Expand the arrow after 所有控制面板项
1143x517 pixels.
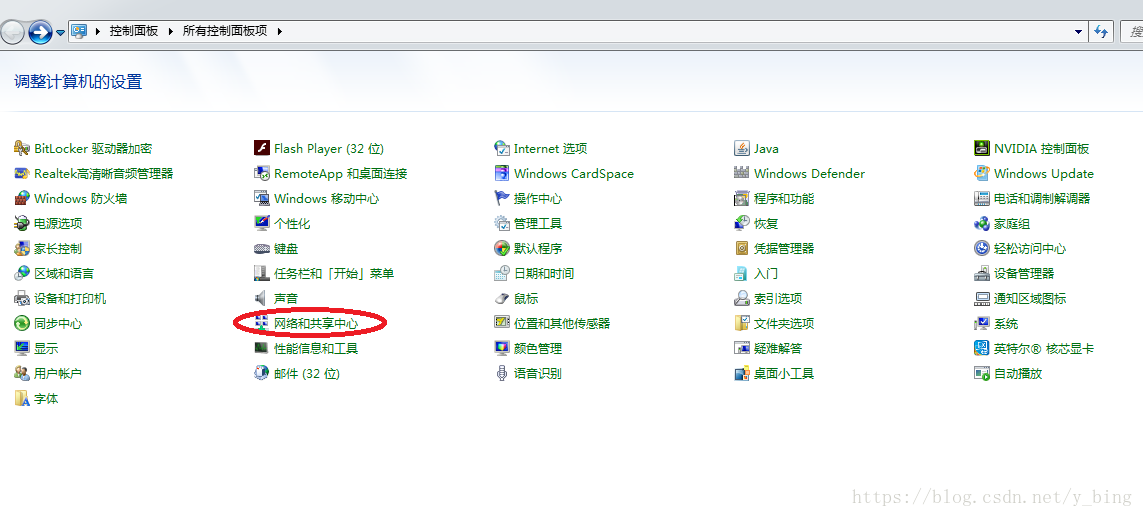point(279,31)
